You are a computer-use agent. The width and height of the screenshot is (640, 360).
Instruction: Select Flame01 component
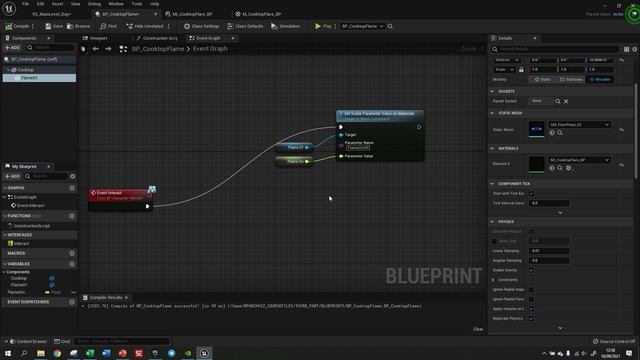point(39,78)
